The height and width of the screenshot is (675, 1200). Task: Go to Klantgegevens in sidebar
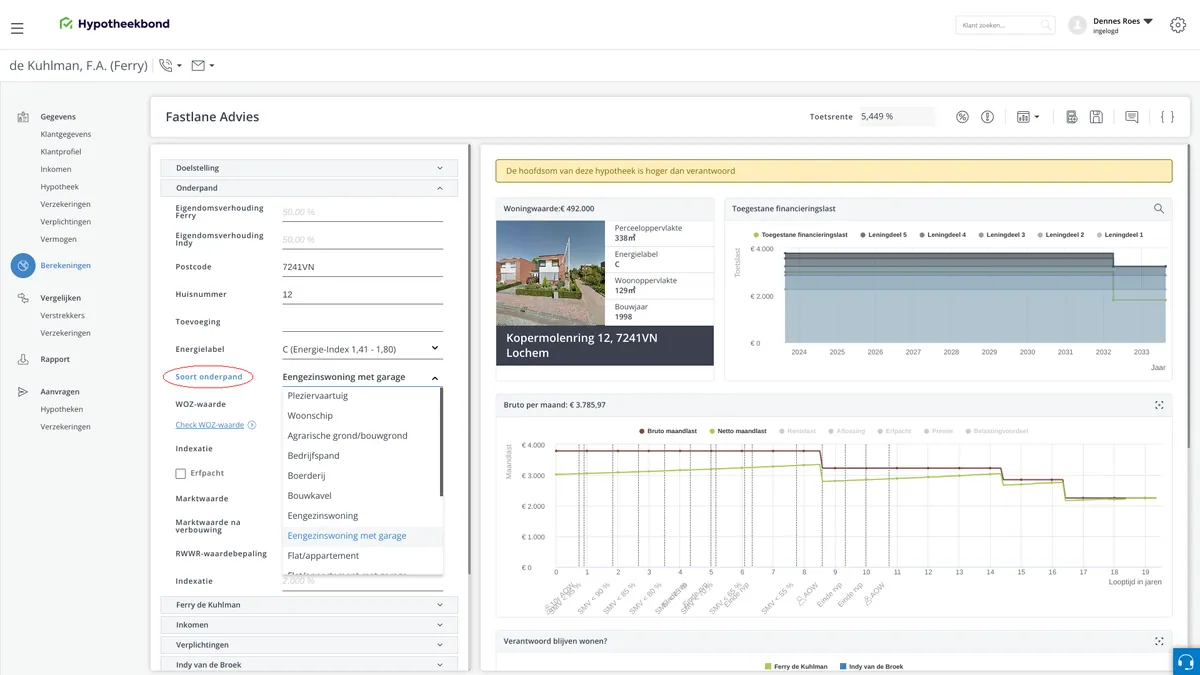coord(66,134)
